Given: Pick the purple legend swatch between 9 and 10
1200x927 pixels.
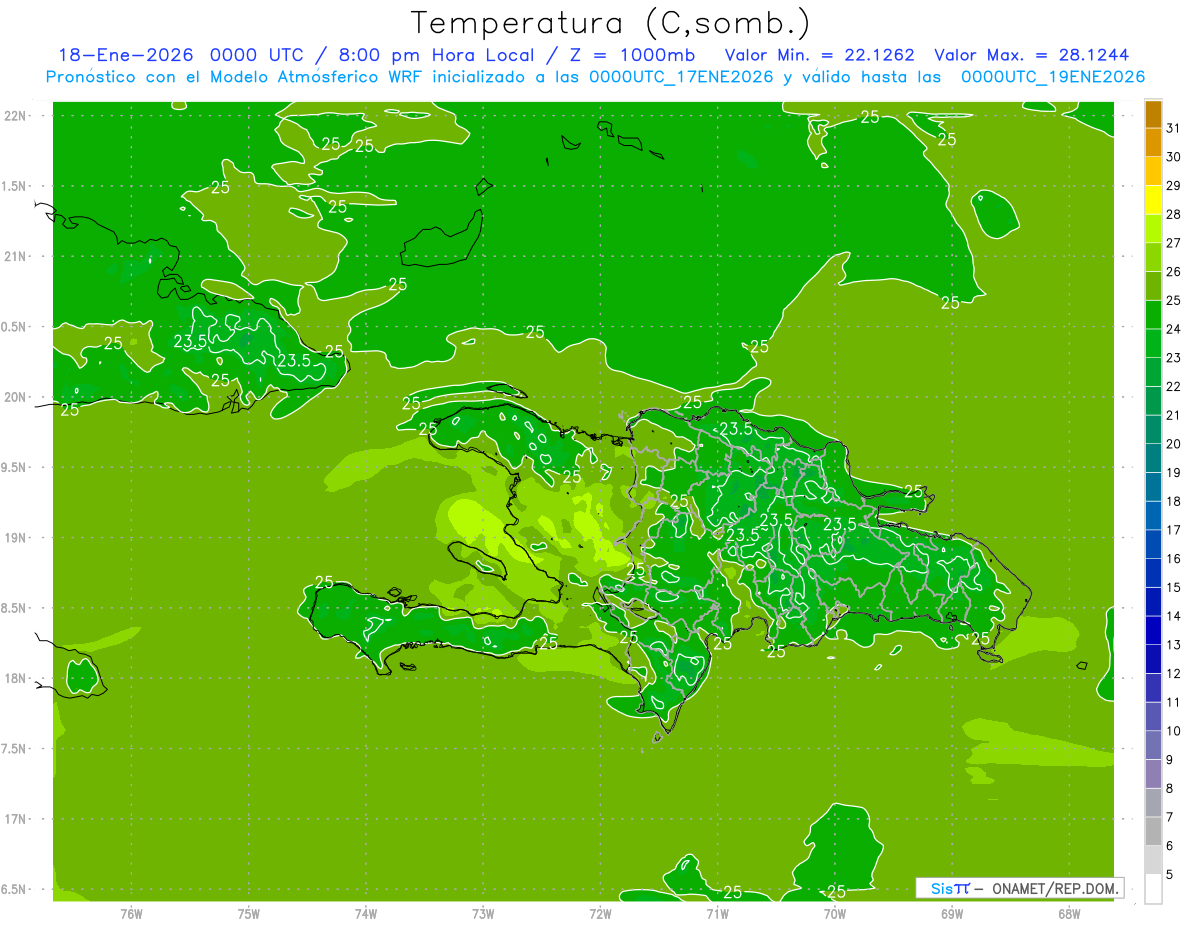Looking at the screenshot, I should 1153,745.
